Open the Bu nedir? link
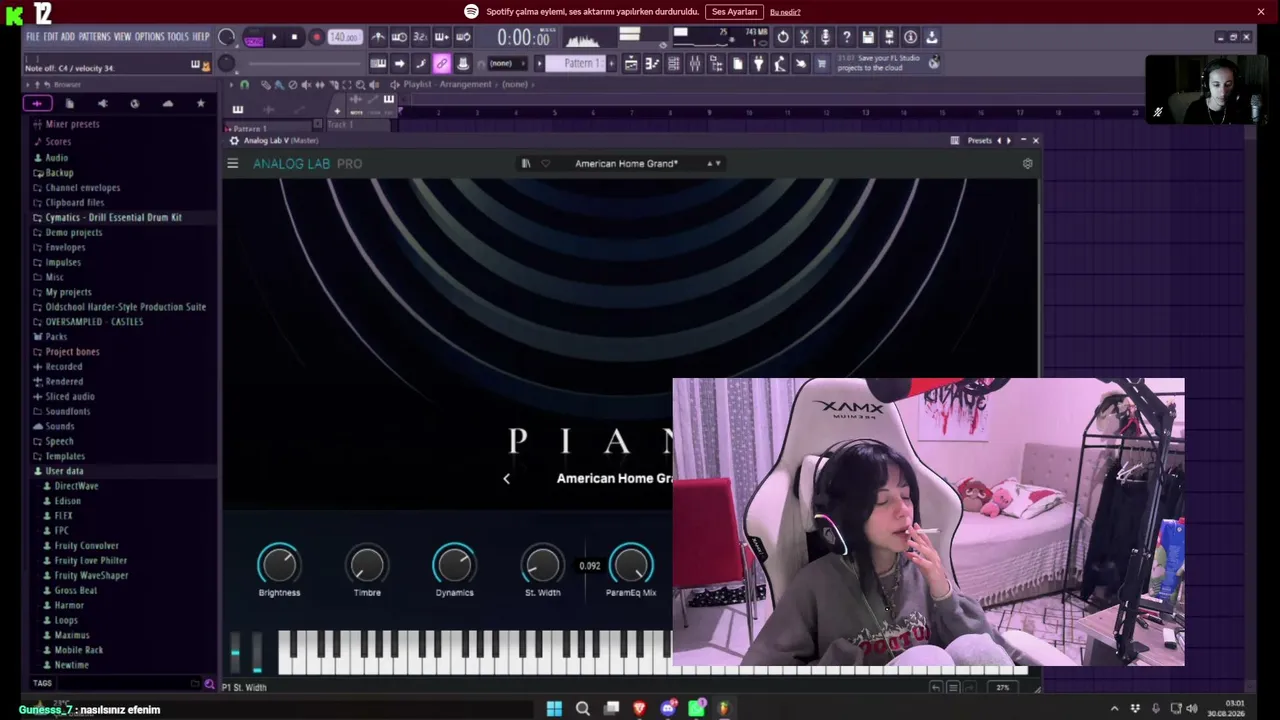The height and width of the screenshot is (720, 1280). 785,12
